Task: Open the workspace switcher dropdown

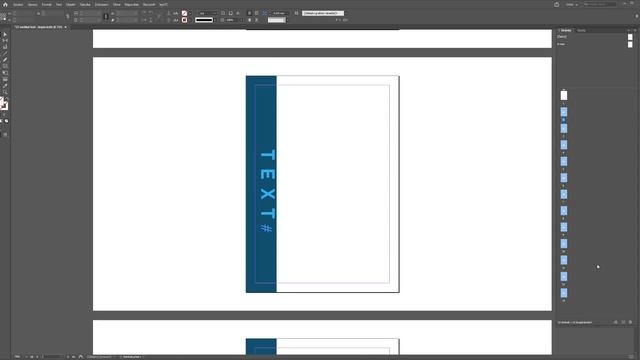Action: coord(571,4)
